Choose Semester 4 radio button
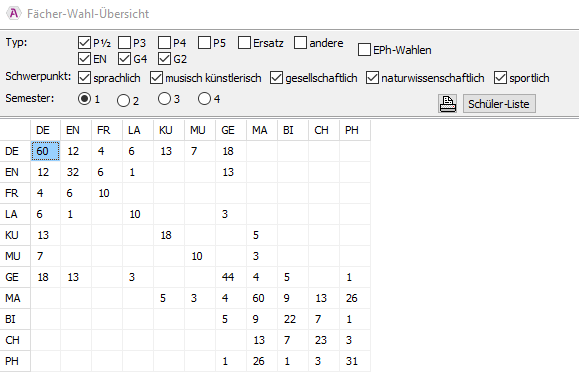 [x=204, y=99]
